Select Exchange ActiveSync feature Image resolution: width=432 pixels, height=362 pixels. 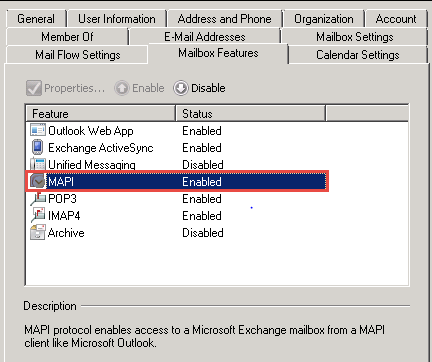[x=101, y=148]
